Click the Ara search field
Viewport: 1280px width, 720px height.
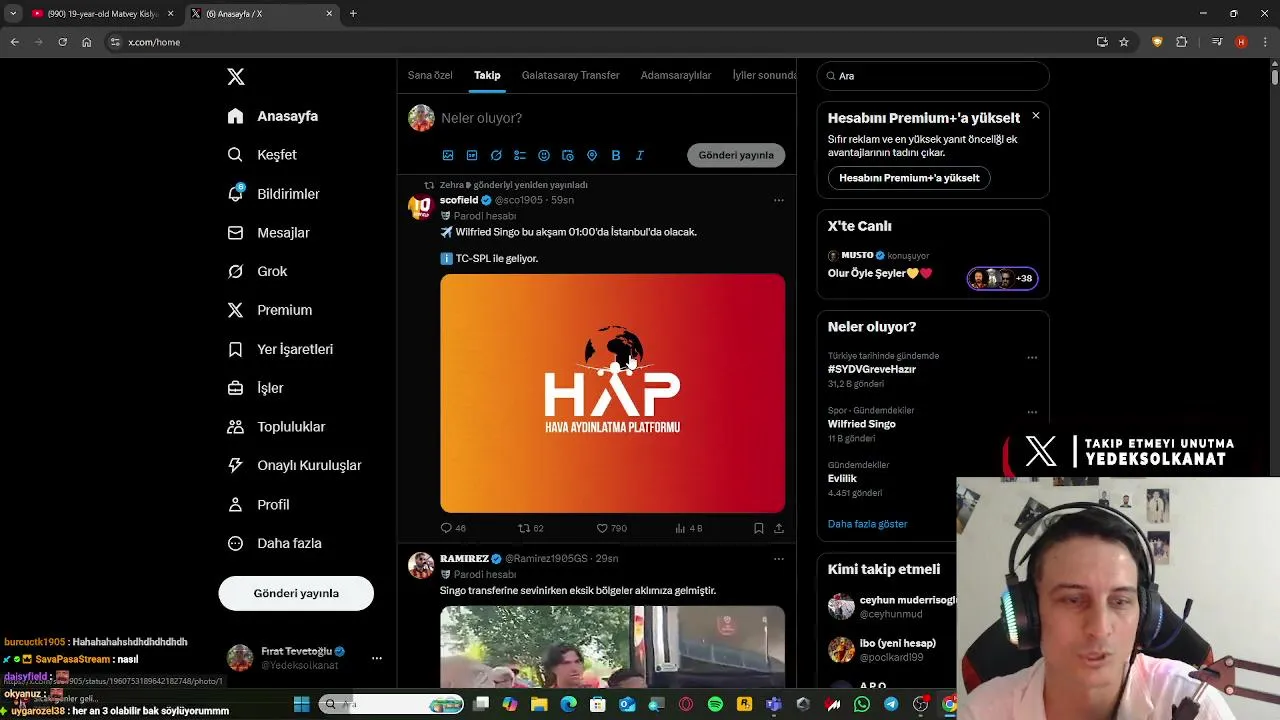pyautogui.click(x=933, y=76)
